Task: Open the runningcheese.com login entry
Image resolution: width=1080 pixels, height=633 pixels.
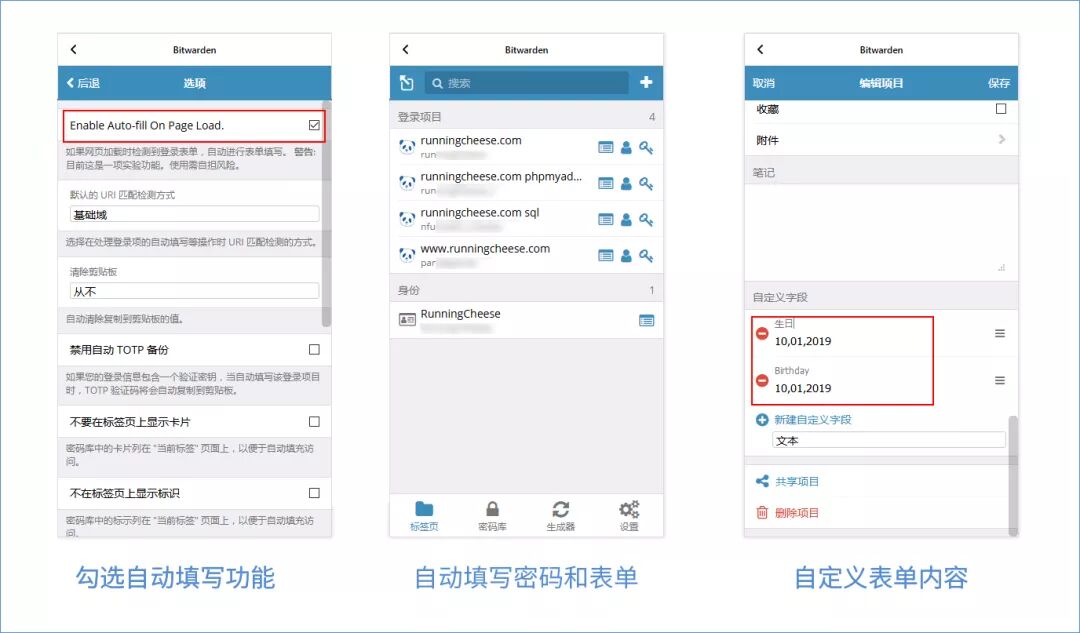Action: tap(495, 147)
